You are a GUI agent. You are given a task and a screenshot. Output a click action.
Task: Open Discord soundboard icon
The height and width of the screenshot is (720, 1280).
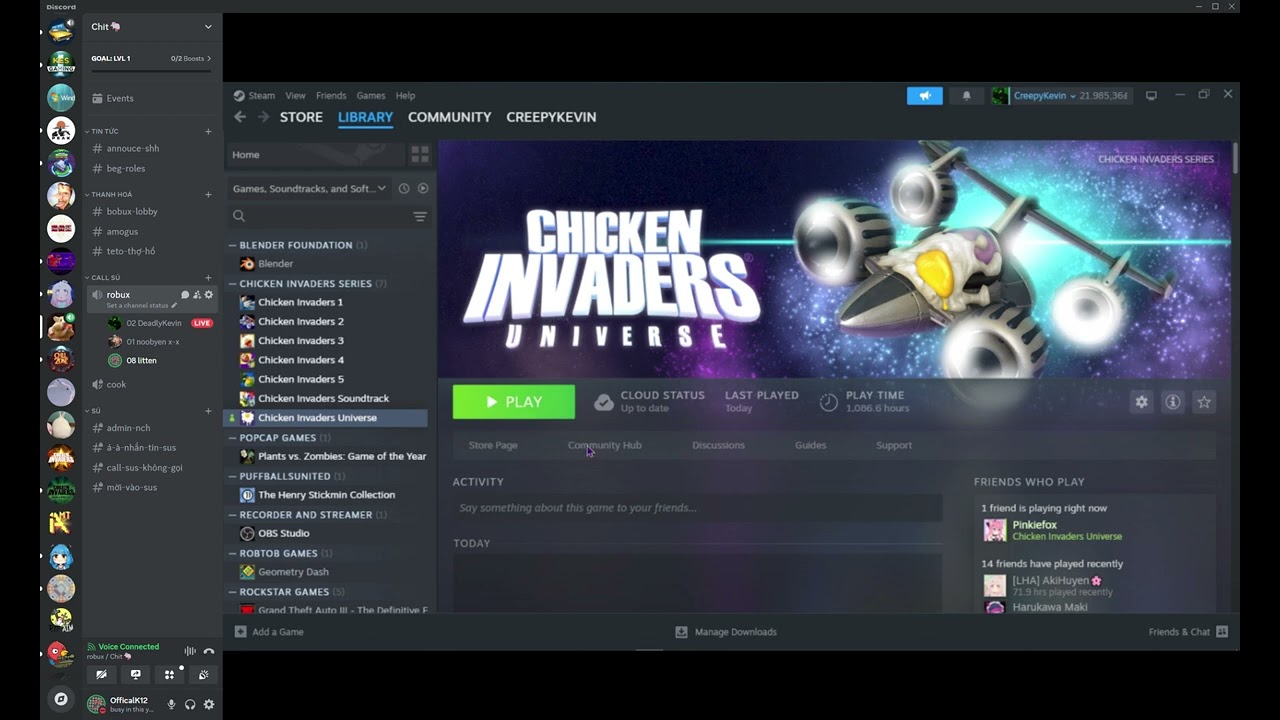tap(203, 675)
